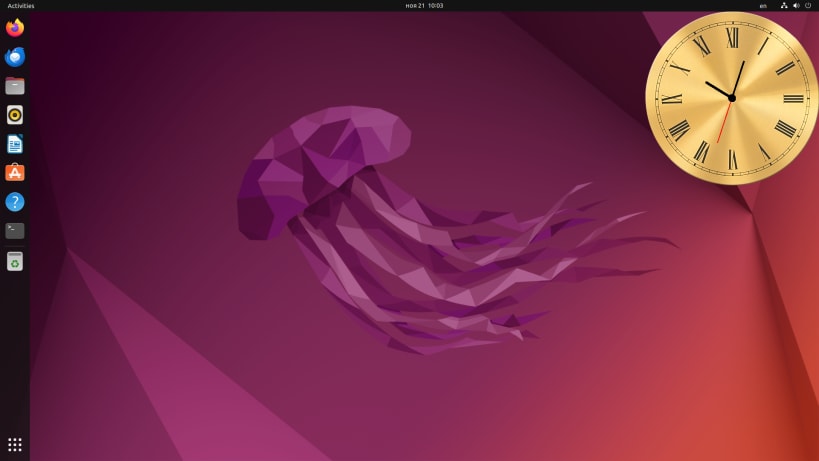Open the Trash icon

15,262
